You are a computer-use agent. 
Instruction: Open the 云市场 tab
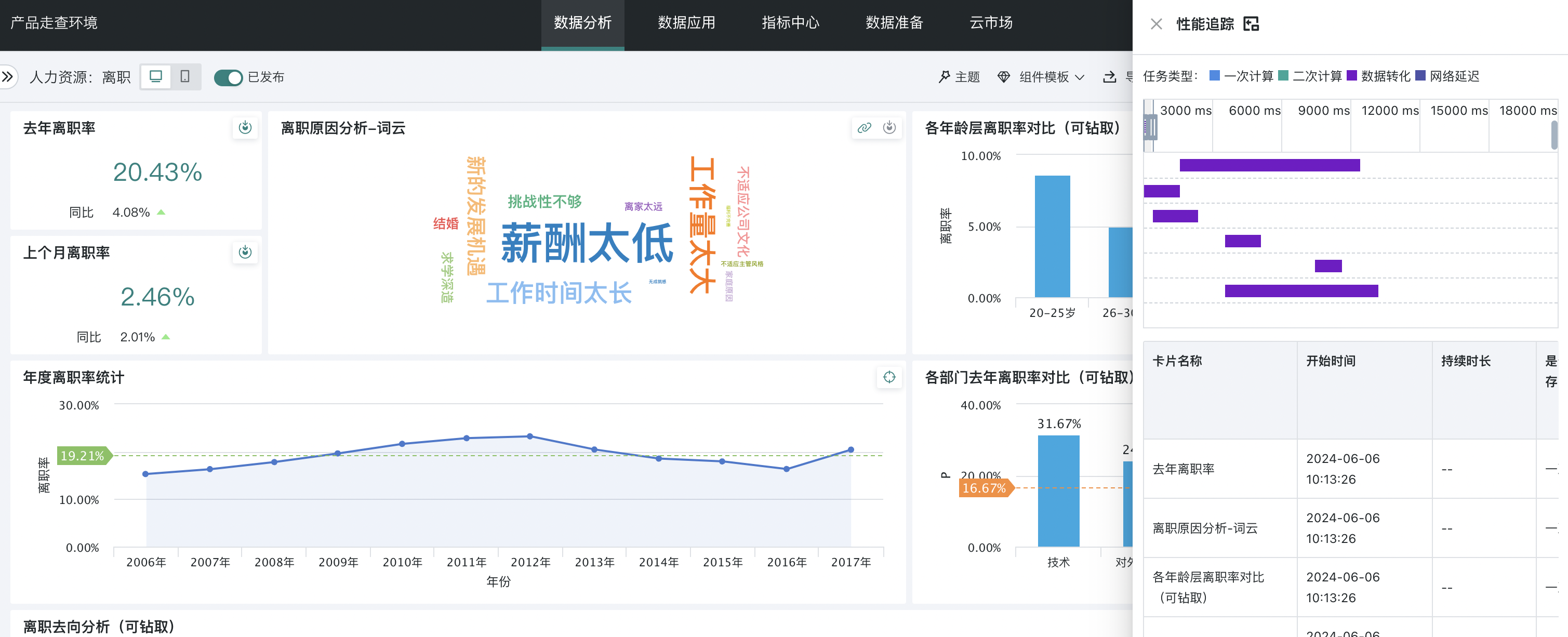click(991, 23)
